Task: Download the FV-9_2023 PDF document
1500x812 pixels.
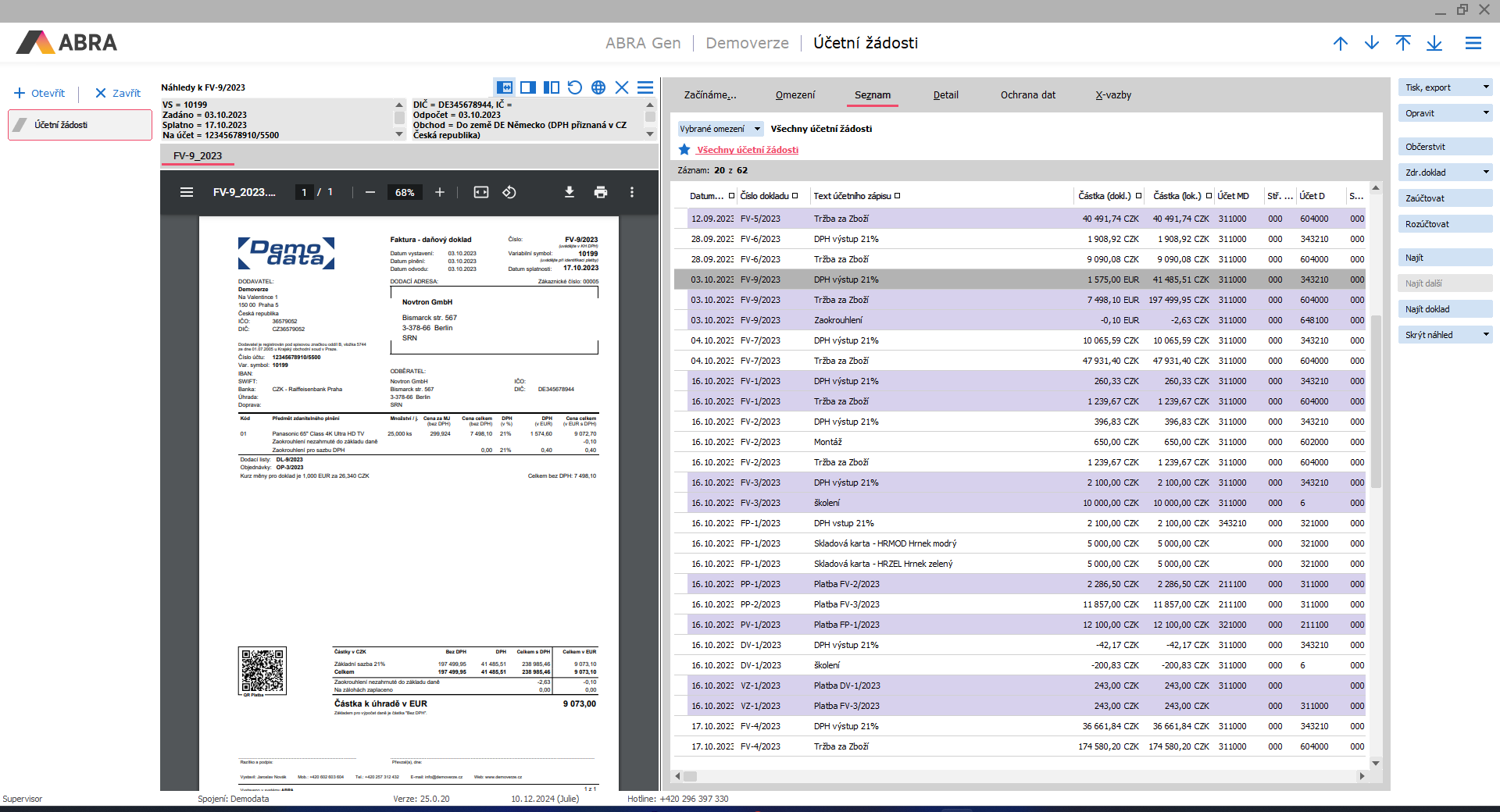Action: 570,192
